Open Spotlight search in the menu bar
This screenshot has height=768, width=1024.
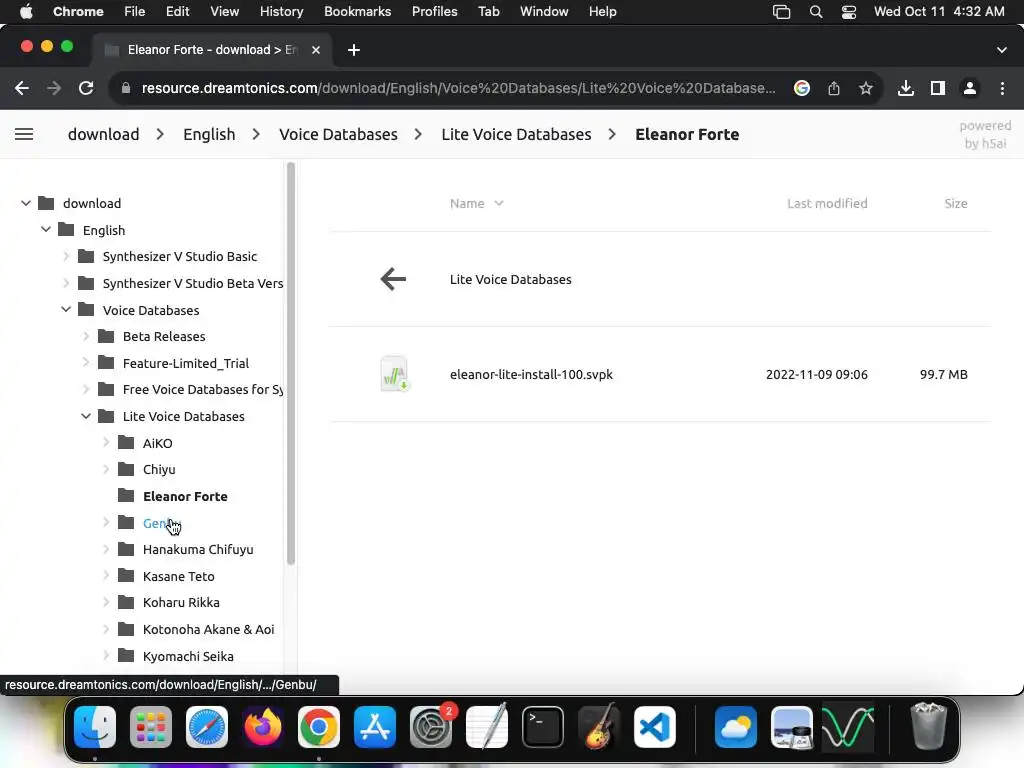[x=816, y=12]
